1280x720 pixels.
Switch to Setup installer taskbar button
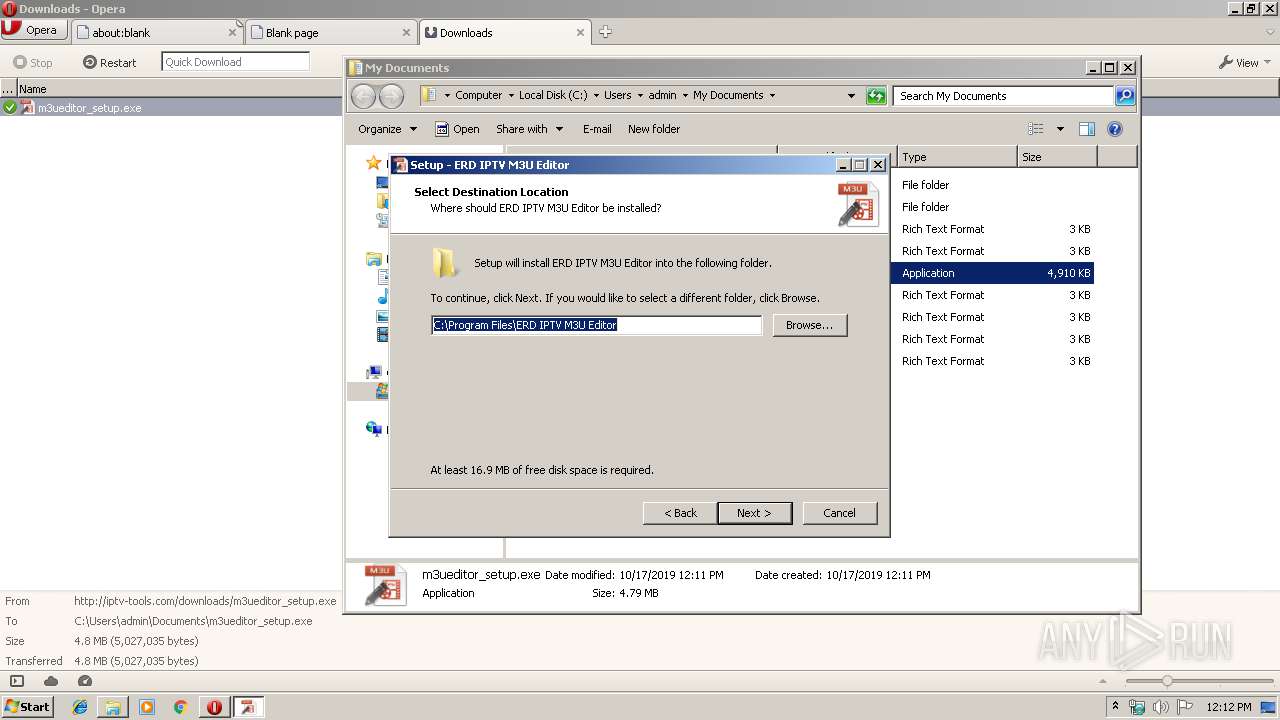click(x=248, y=707)
